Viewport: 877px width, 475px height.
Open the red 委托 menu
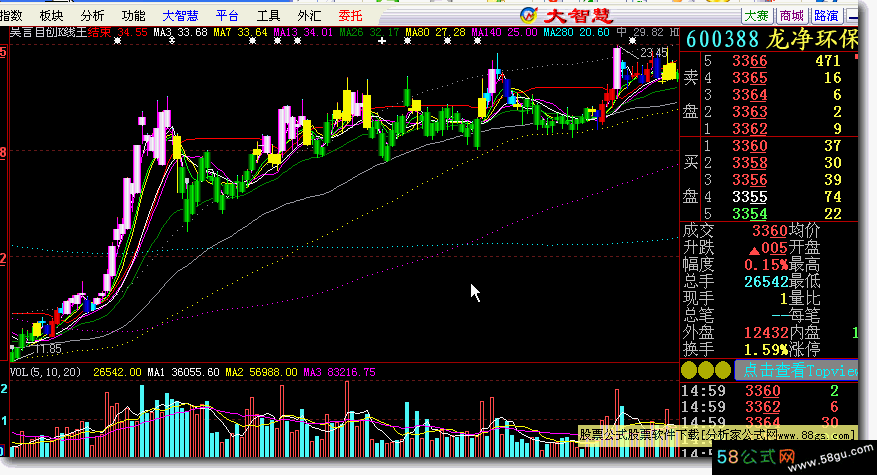pyautogui.click(x=350, y=16)
